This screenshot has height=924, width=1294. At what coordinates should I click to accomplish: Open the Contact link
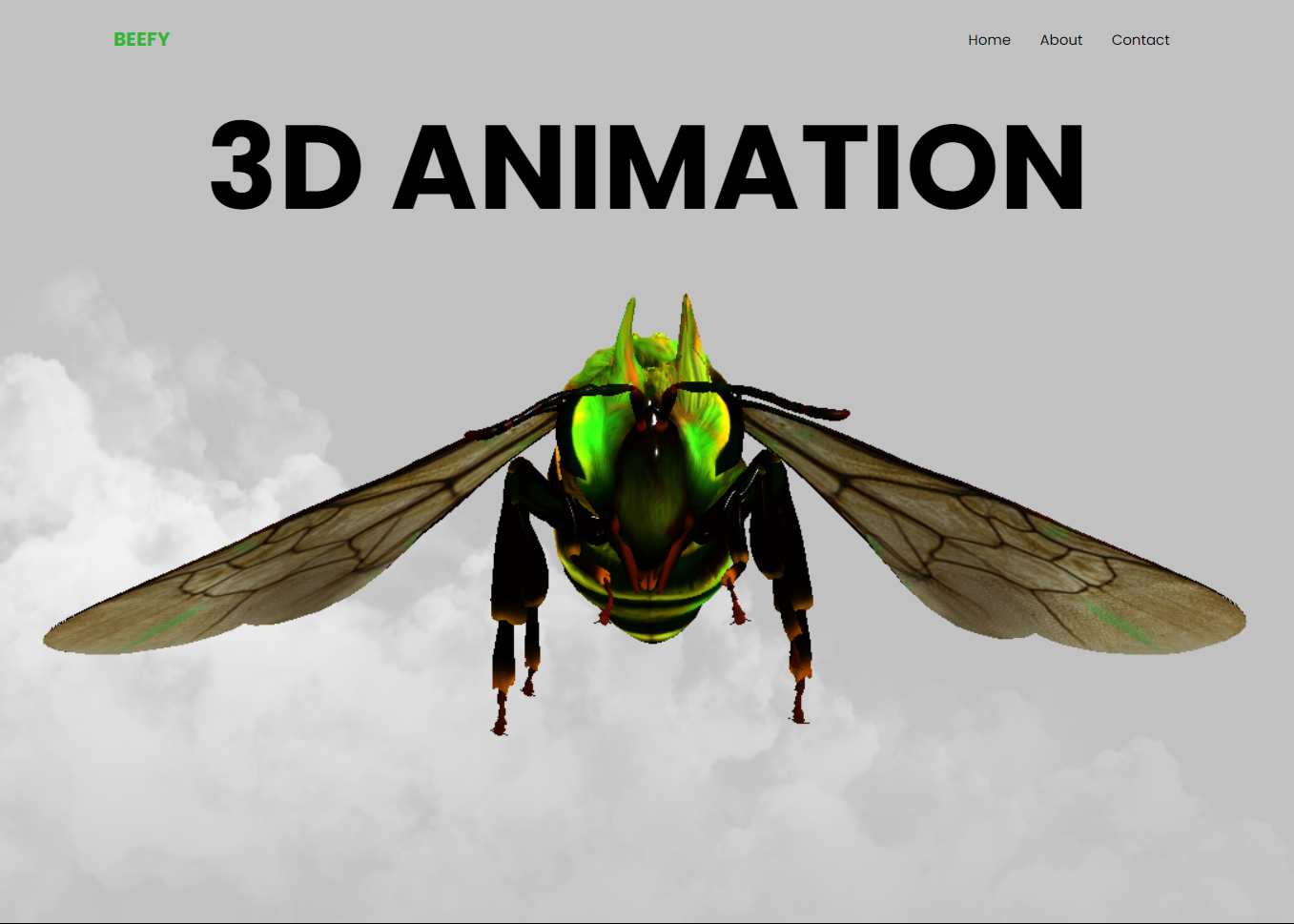pos(1140,40)
